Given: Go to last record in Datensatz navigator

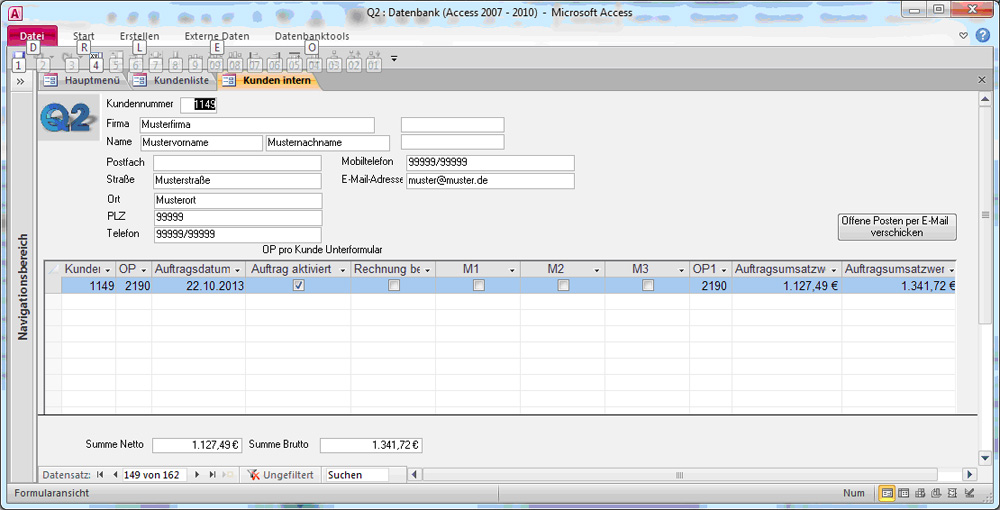Looking at the screenshot, I should pos(212,475).
